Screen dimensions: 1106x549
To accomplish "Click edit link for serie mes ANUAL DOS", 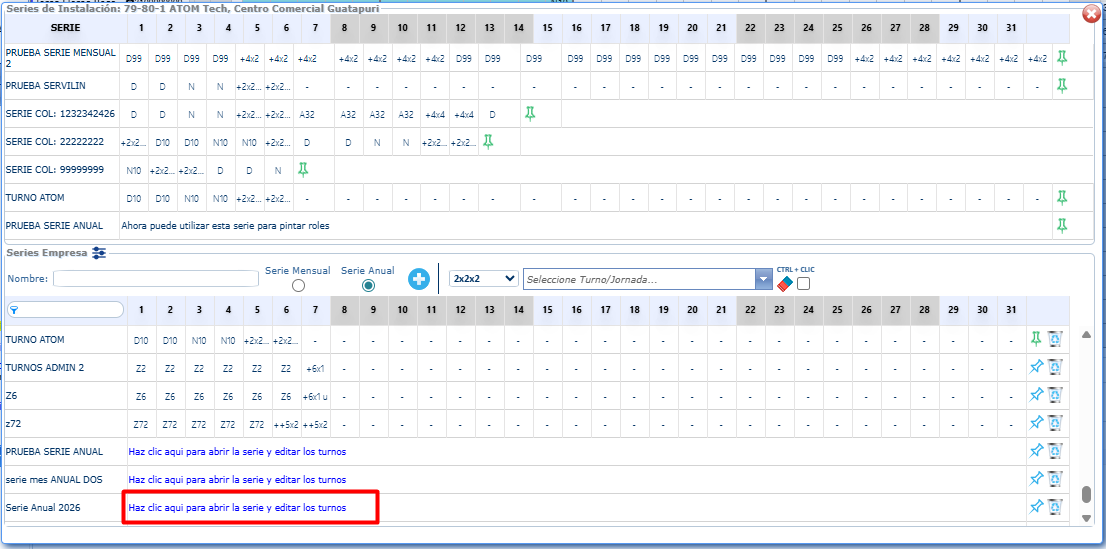I will click(237, 480).
